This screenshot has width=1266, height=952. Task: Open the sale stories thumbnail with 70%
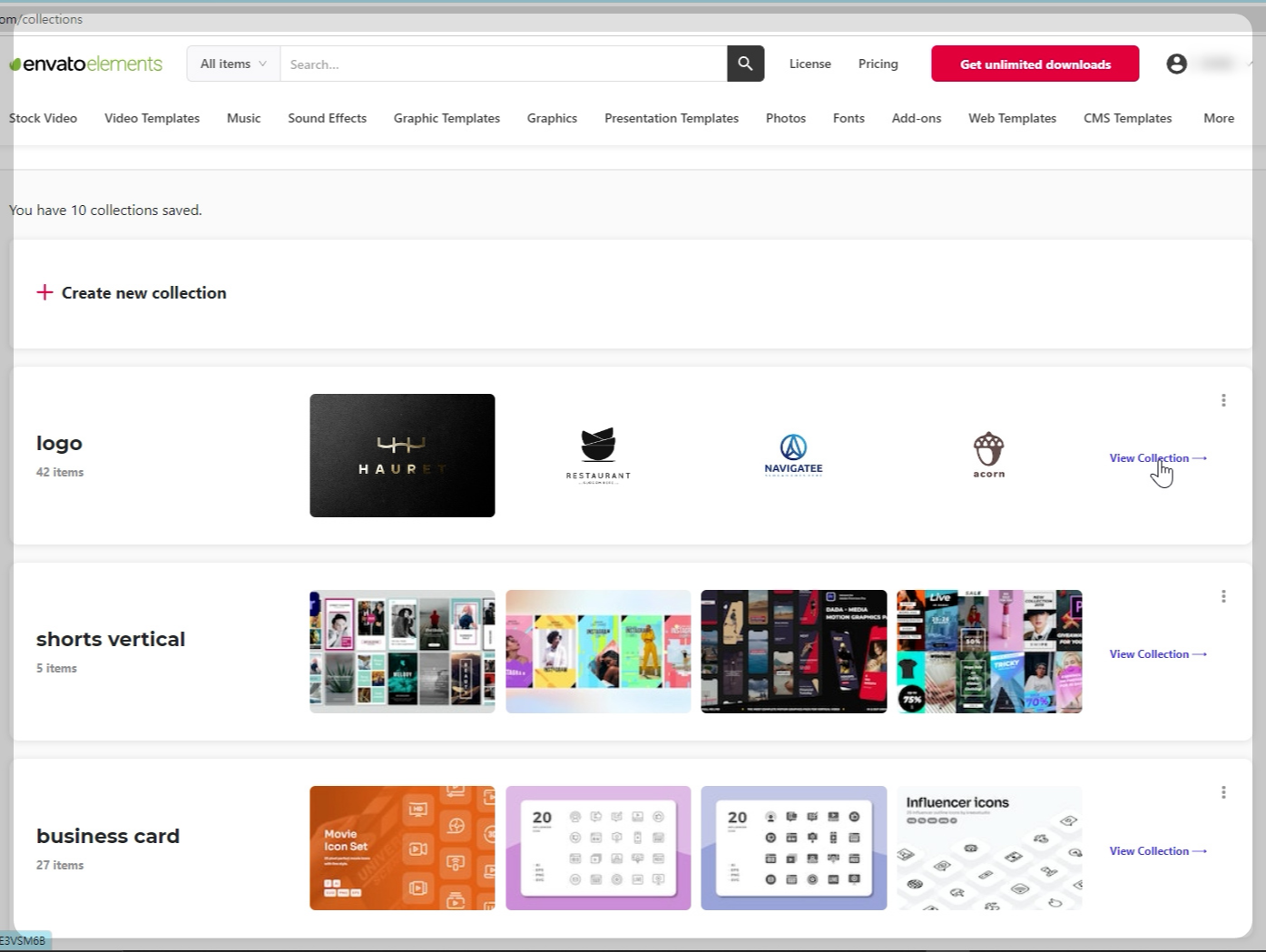coord(989,652)
